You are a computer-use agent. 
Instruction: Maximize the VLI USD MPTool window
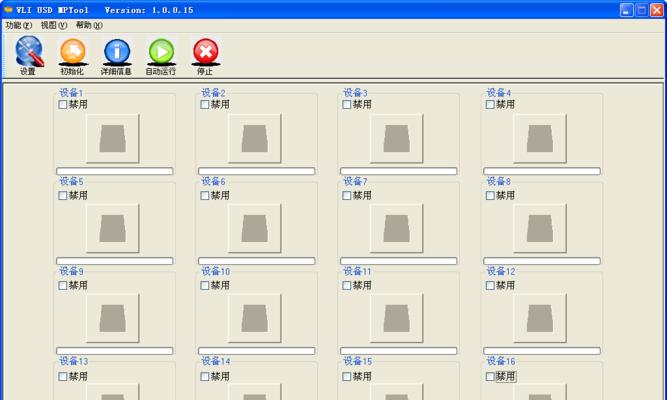click(641, 10)
